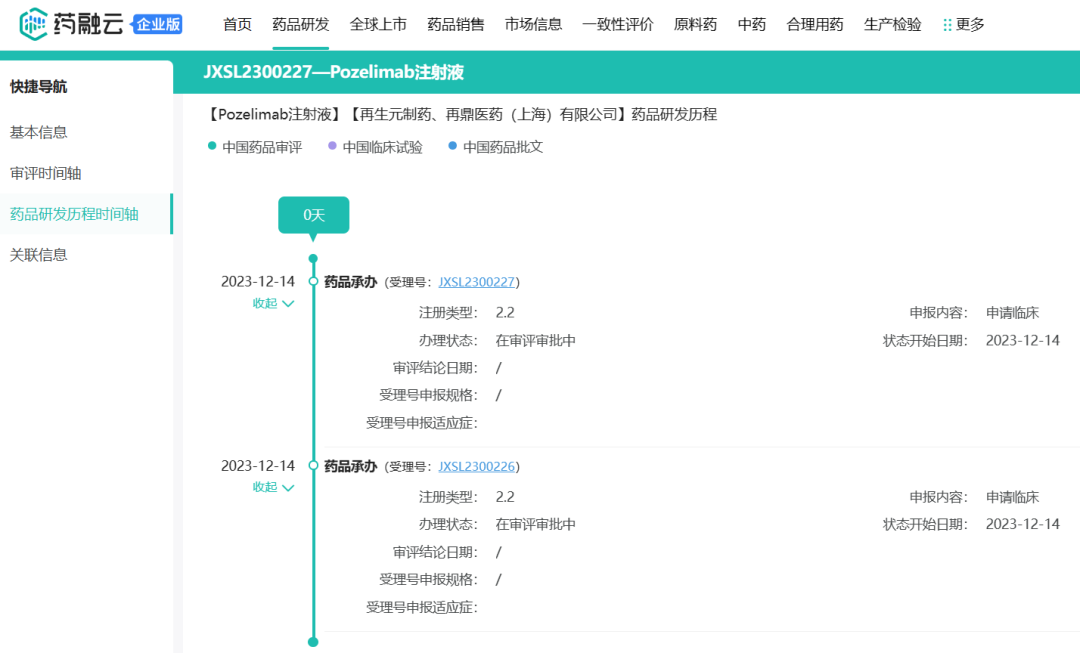The image size is (1080, 653).
Task: Select 全球上市 in navigation bar
Action: [378, 24]
